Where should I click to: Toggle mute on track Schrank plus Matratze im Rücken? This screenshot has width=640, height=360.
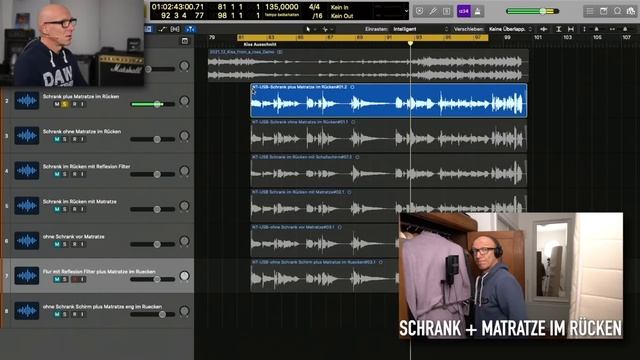[x=57, y=104]
